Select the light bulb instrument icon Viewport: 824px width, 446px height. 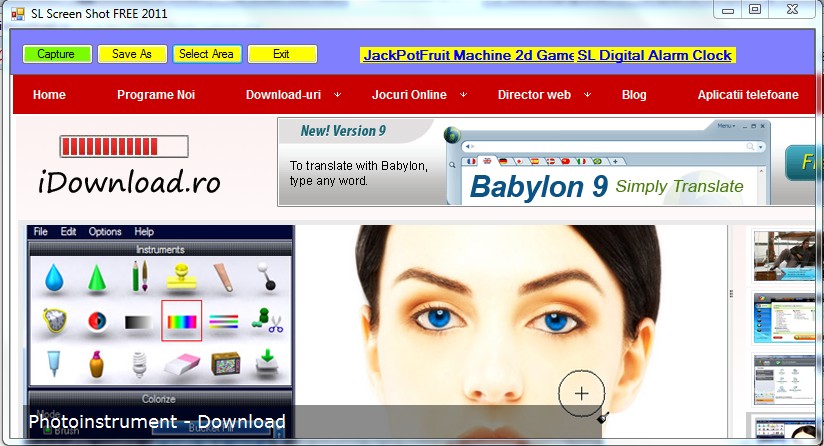tap(139, 364)
